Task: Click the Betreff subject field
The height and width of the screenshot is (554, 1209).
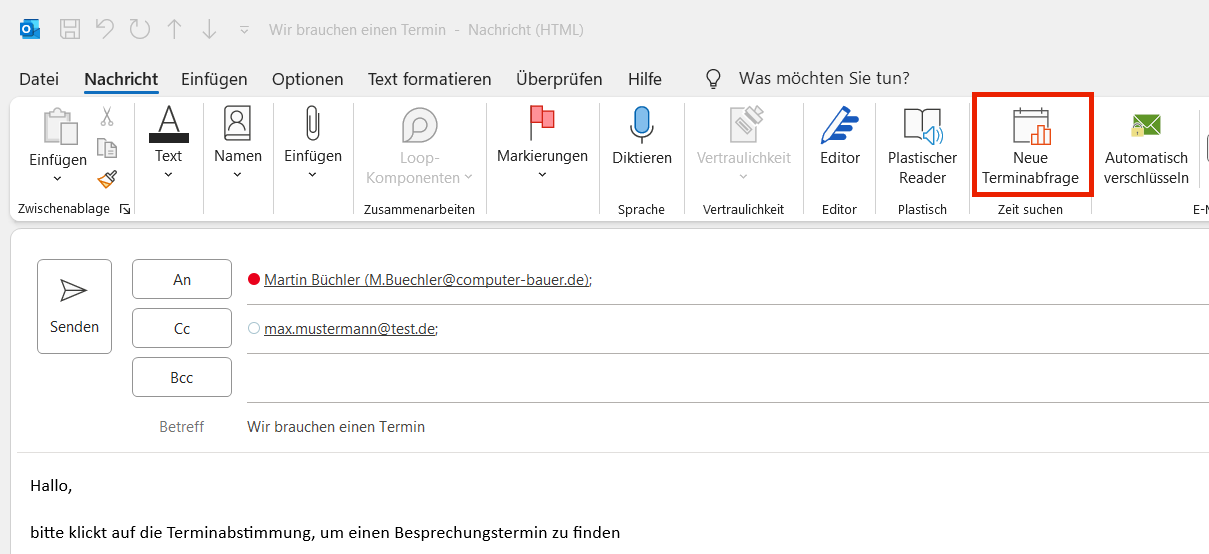Action: 700,427
